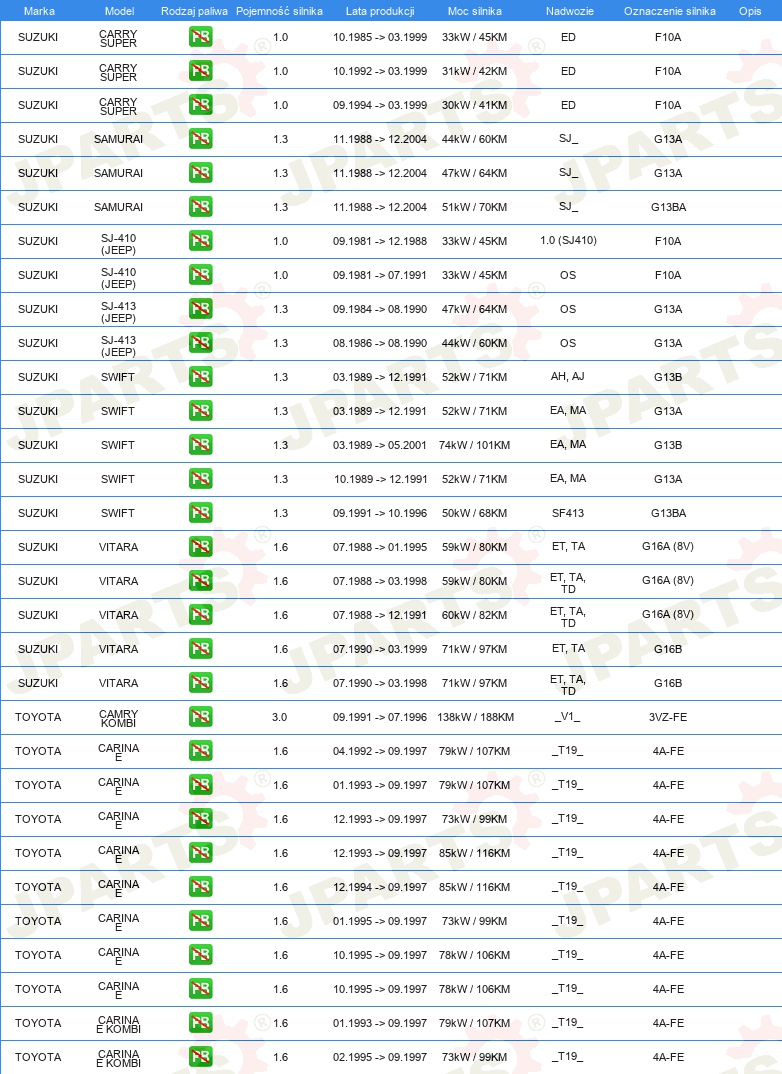This screenshot has width=782, height=1074.
Task: Click the Model column header
Action: [x=119, y=11]
